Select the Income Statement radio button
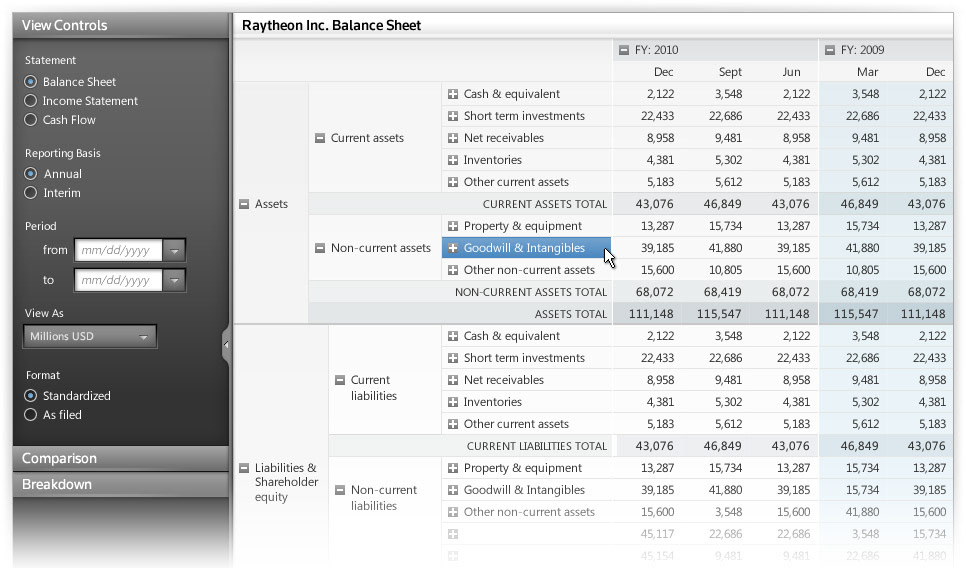 (30, 100)
